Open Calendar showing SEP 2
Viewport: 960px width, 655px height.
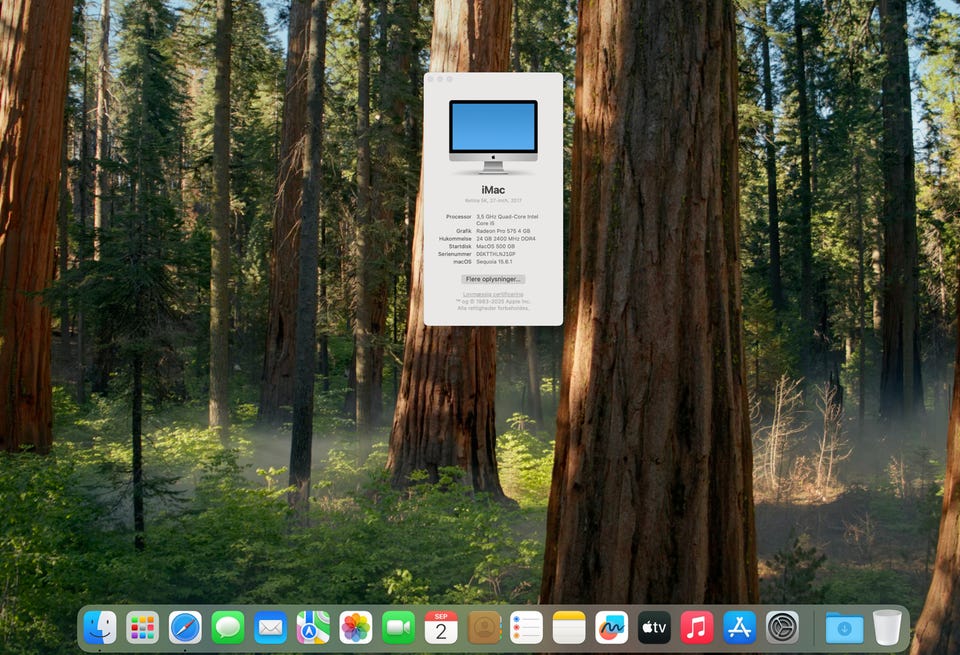click(441, 627)
